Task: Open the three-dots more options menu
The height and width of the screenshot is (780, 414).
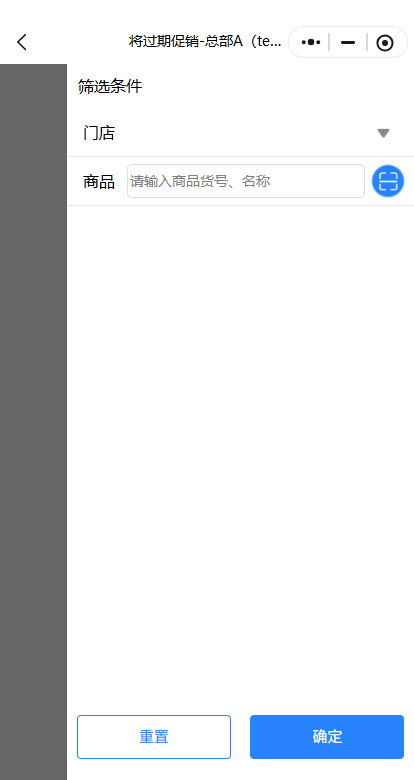Action: [310, 42]
